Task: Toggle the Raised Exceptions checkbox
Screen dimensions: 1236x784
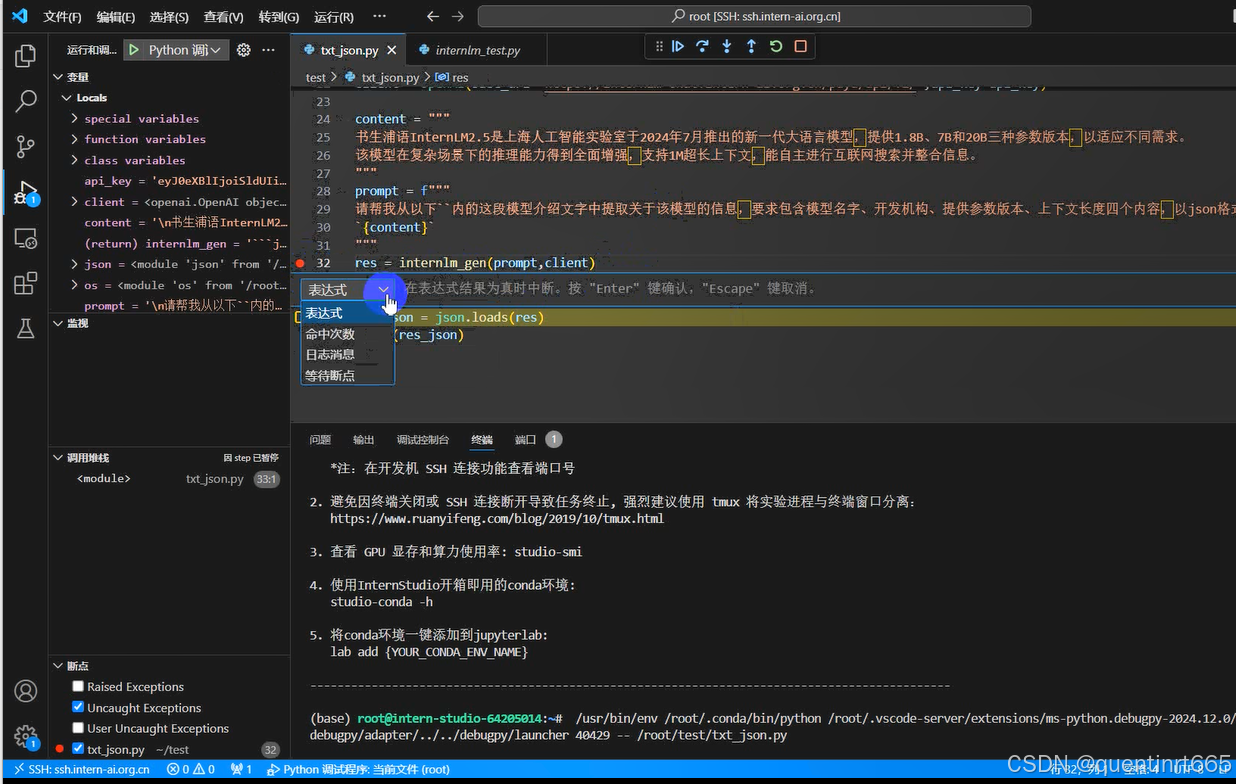Action: (78, 686)
